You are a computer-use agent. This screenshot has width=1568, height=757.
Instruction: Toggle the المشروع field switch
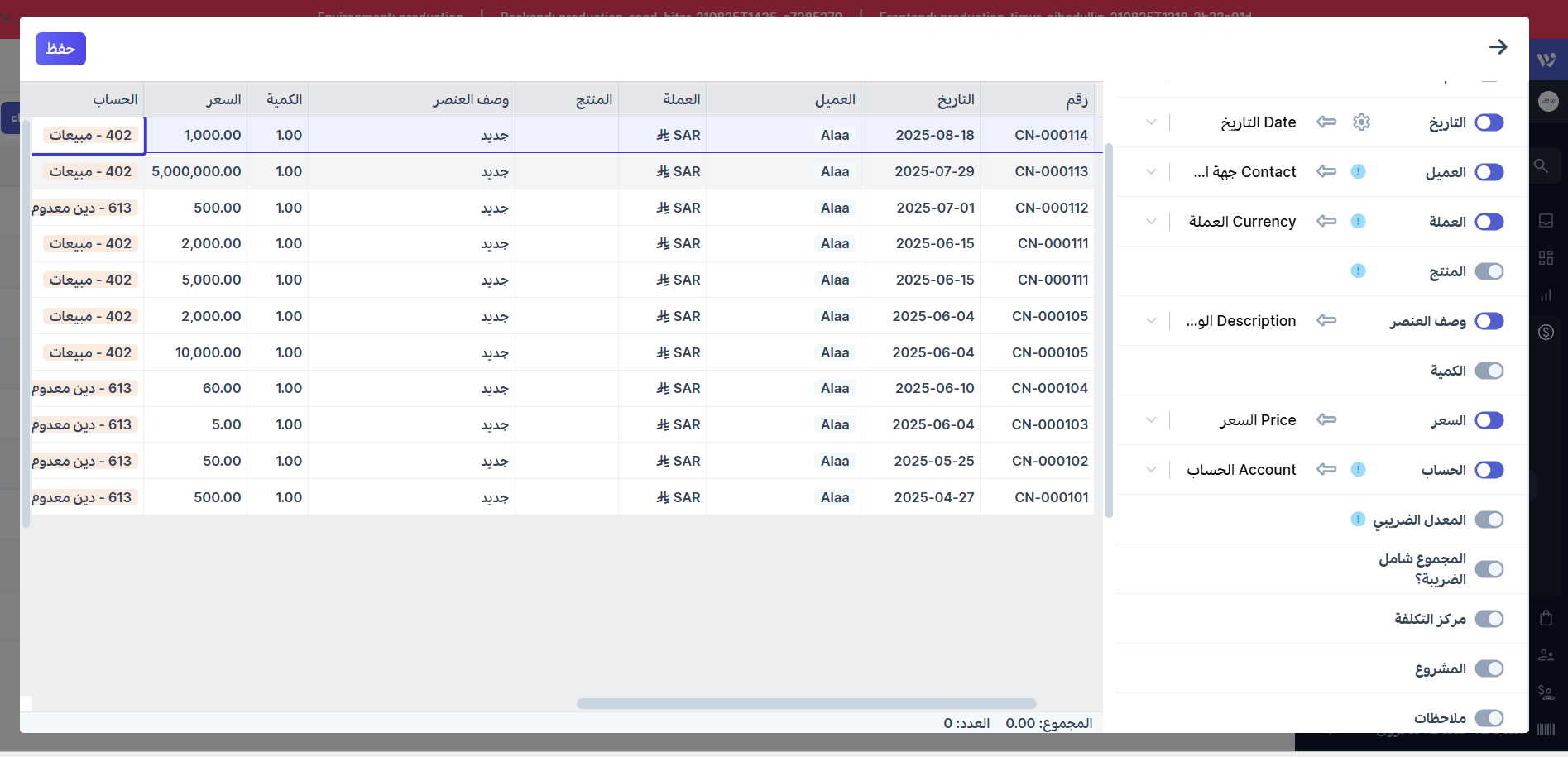pos(1489,668)
